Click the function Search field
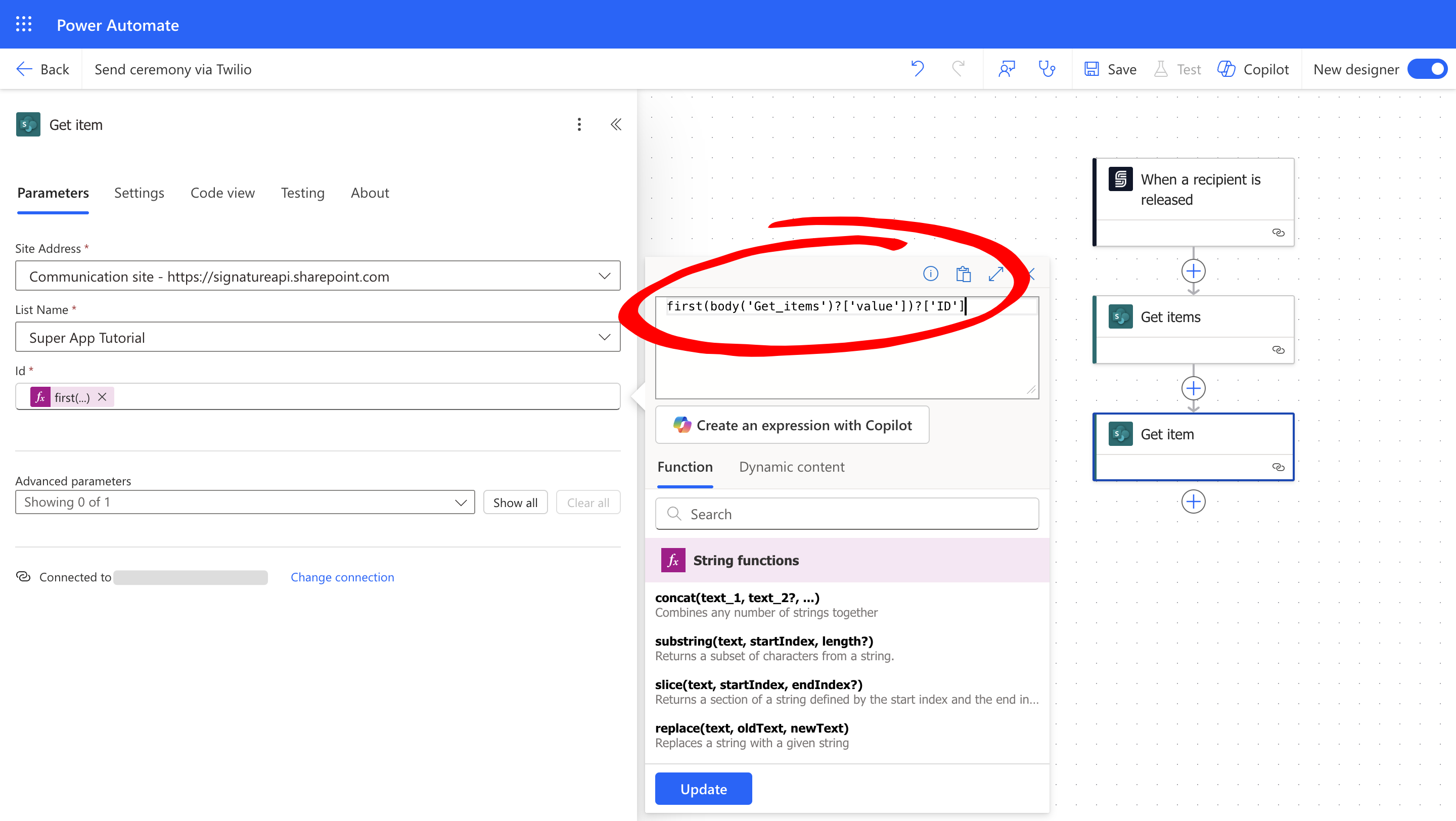Viewport: 1456px width, 821px height. (847, 514)
